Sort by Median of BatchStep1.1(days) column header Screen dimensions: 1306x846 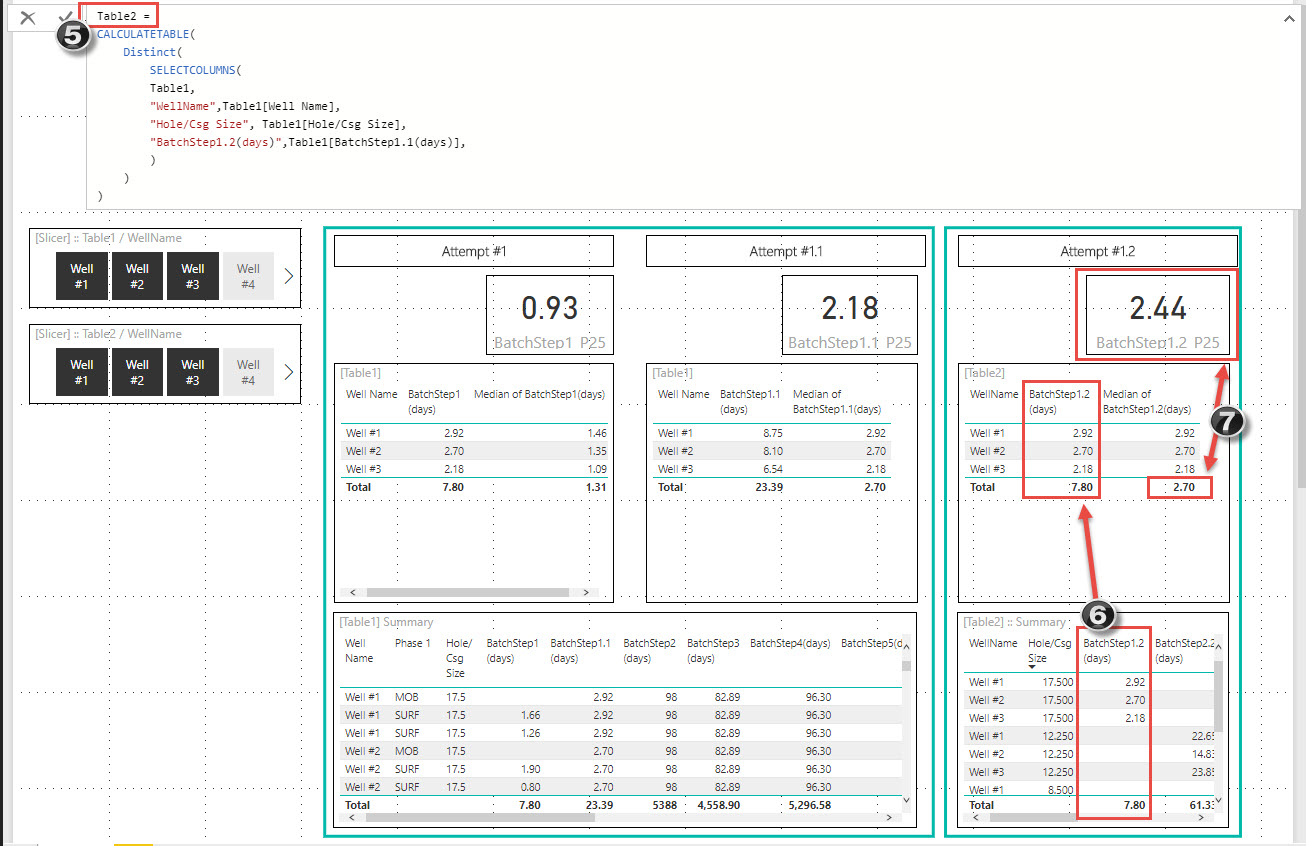click(x=837, y=401)
